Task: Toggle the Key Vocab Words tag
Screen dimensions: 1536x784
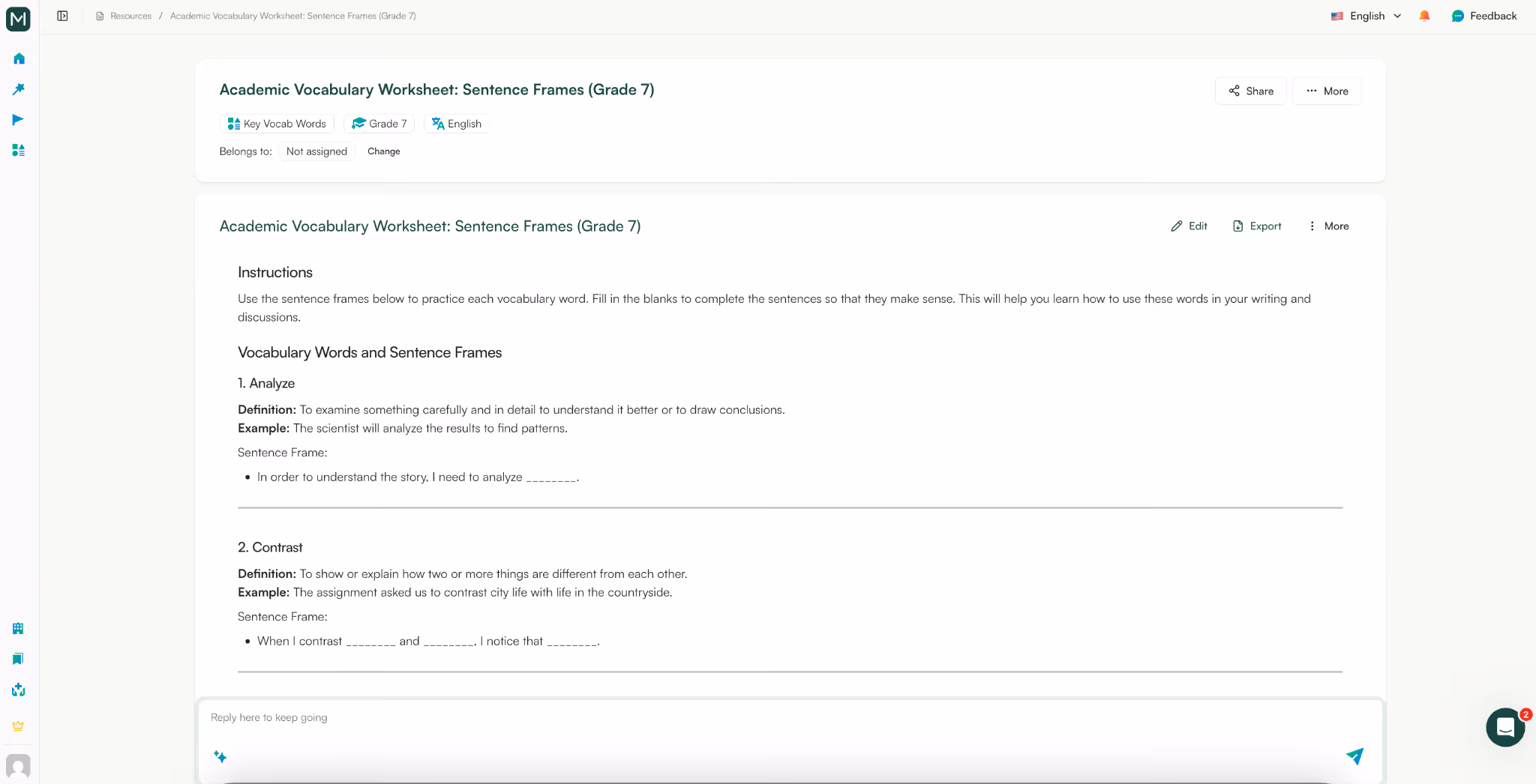Action: coord(276,123)
